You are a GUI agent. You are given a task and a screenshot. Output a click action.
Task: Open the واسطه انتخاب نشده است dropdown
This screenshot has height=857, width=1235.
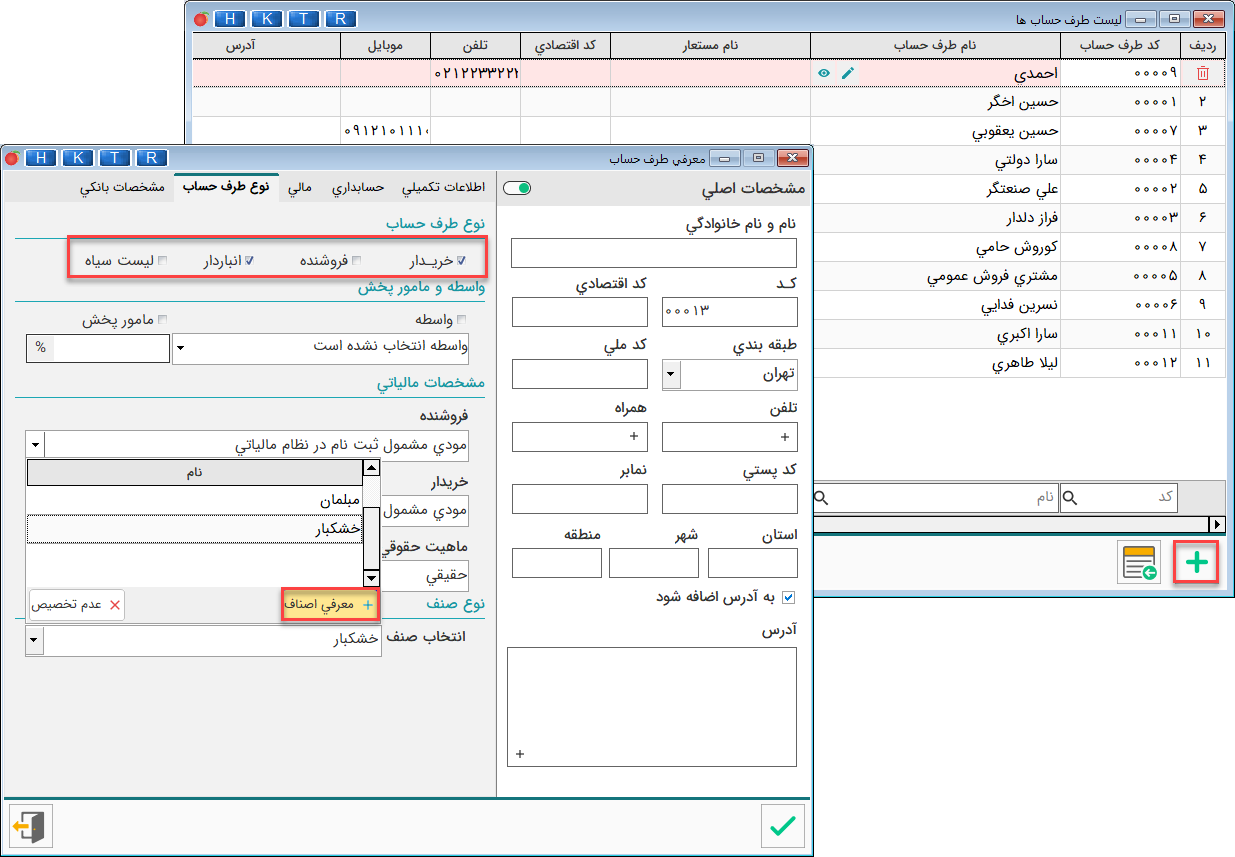pyautogui.click(x=179, y=349)
